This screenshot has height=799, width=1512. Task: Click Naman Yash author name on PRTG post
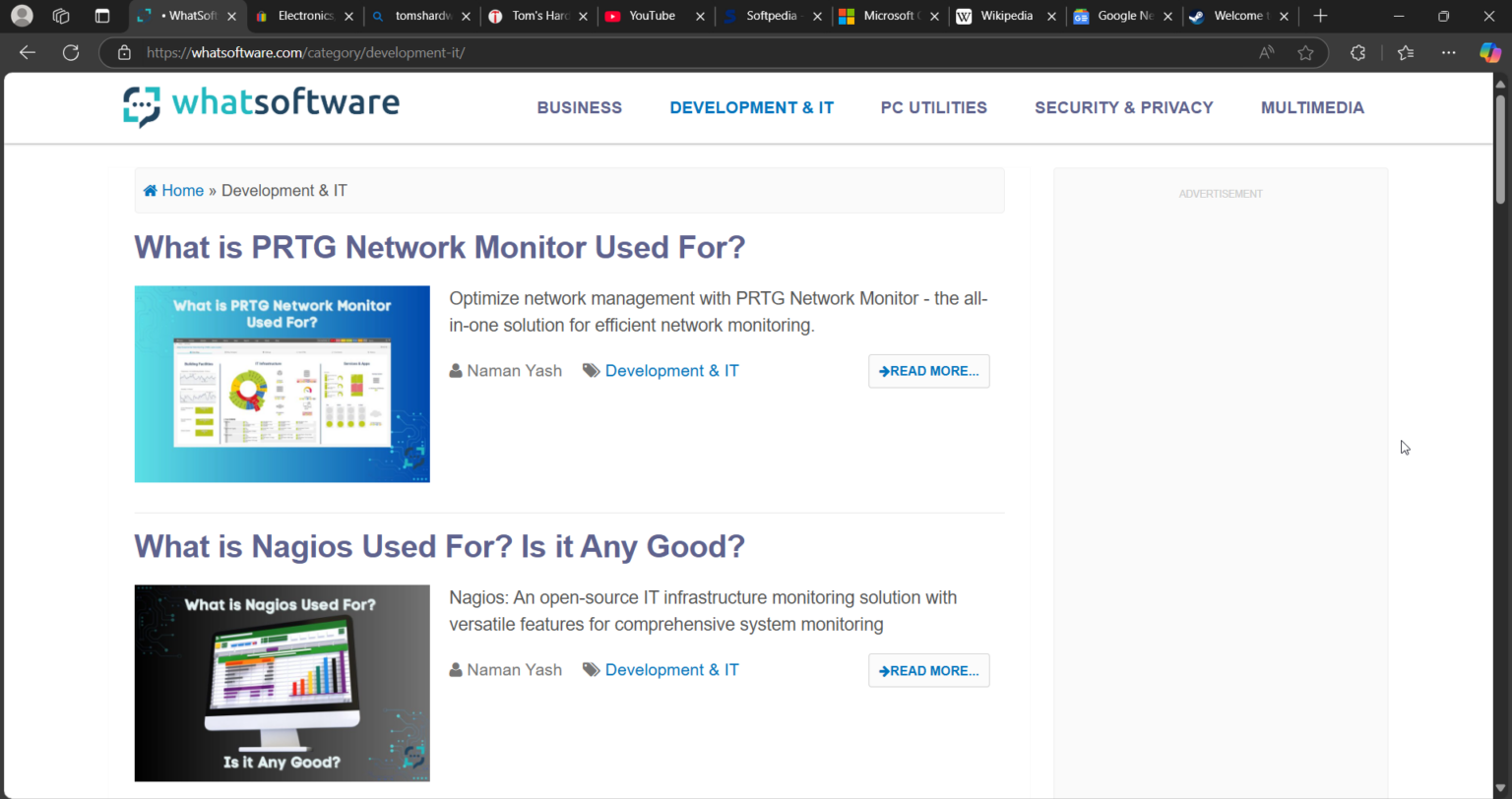click(514, 371)
